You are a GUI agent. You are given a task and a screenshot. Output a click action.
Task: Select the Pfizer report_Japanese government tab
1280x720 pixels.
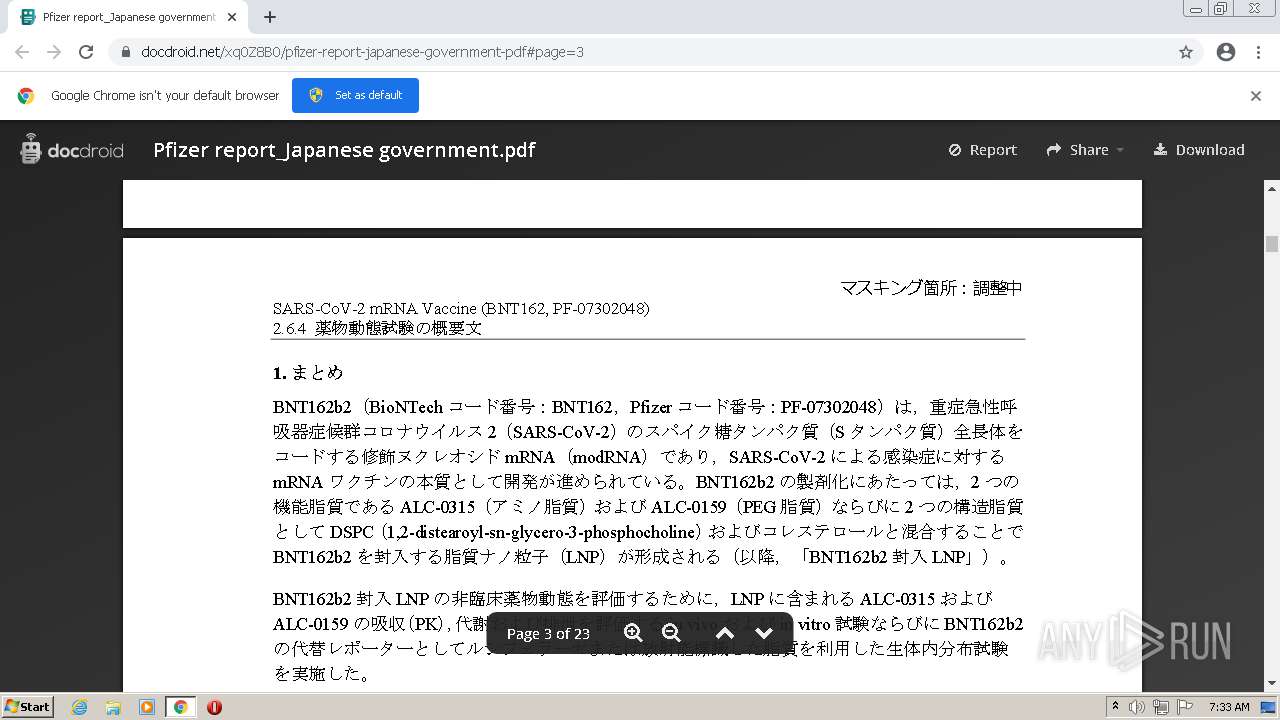pos(127,17)
